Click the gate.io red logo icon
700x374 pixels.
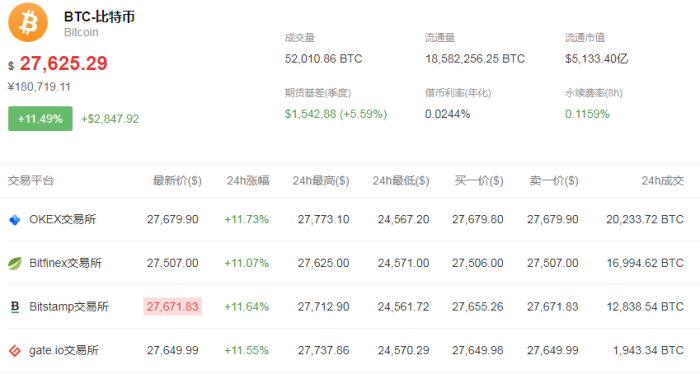tap(15, 351)
